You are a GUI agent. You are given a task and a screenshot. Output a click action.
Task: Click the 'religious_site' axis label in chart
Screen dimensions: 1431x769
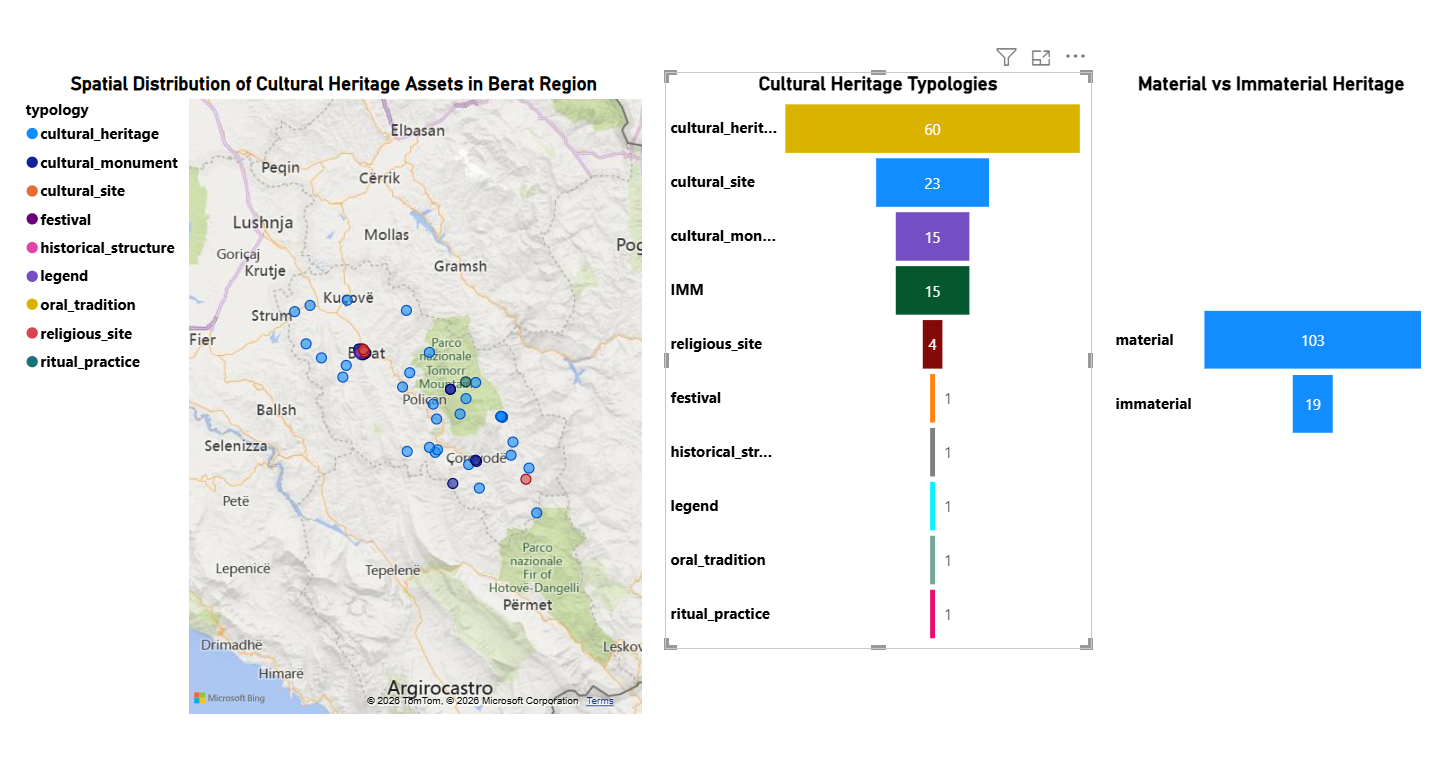(716, 345)
